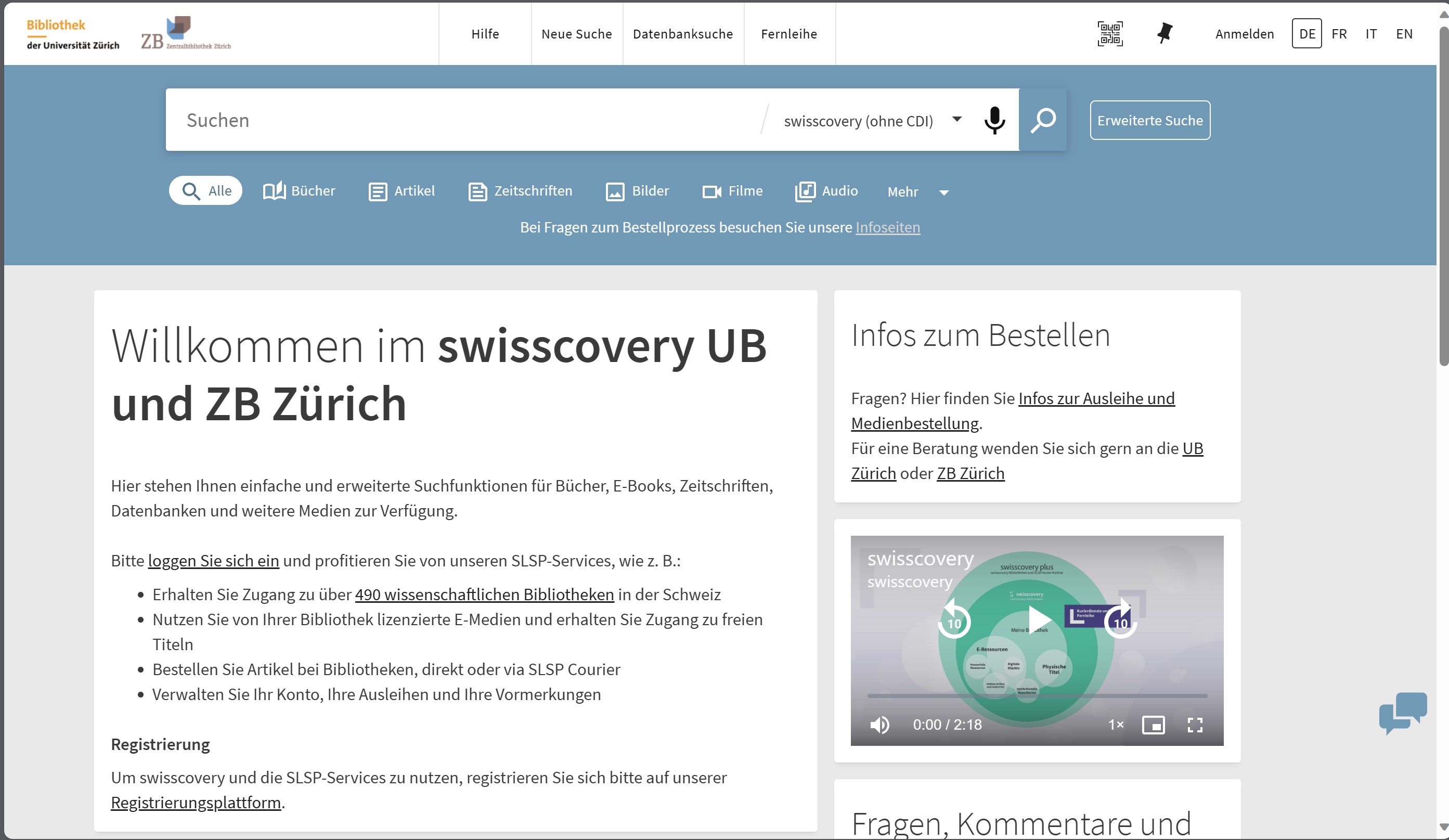Filter results by Filme
Screen dimensions: 1449x840
732,190
